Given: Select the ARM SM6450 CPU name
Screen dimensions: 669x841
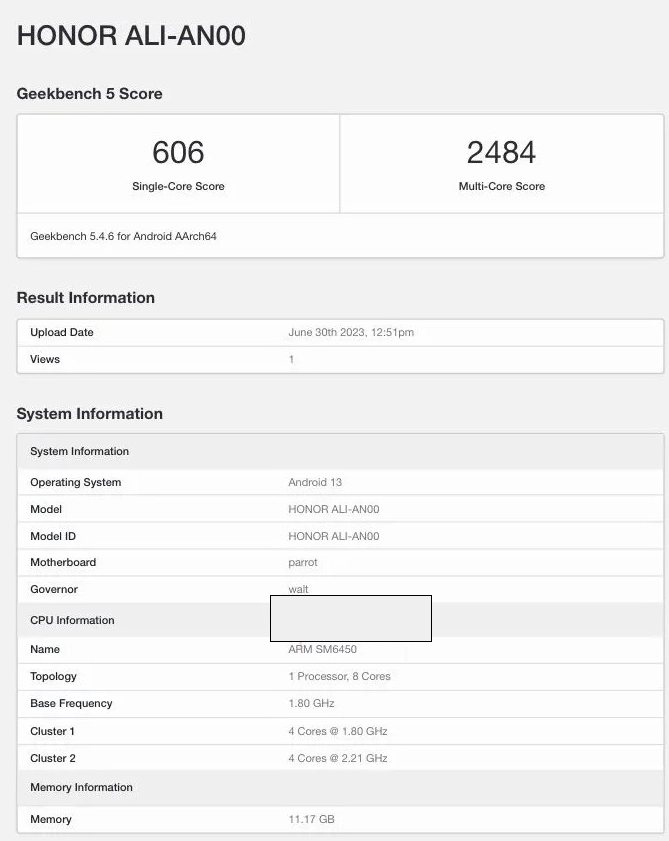Looking at the screenshot, I should tap(322, 649).
